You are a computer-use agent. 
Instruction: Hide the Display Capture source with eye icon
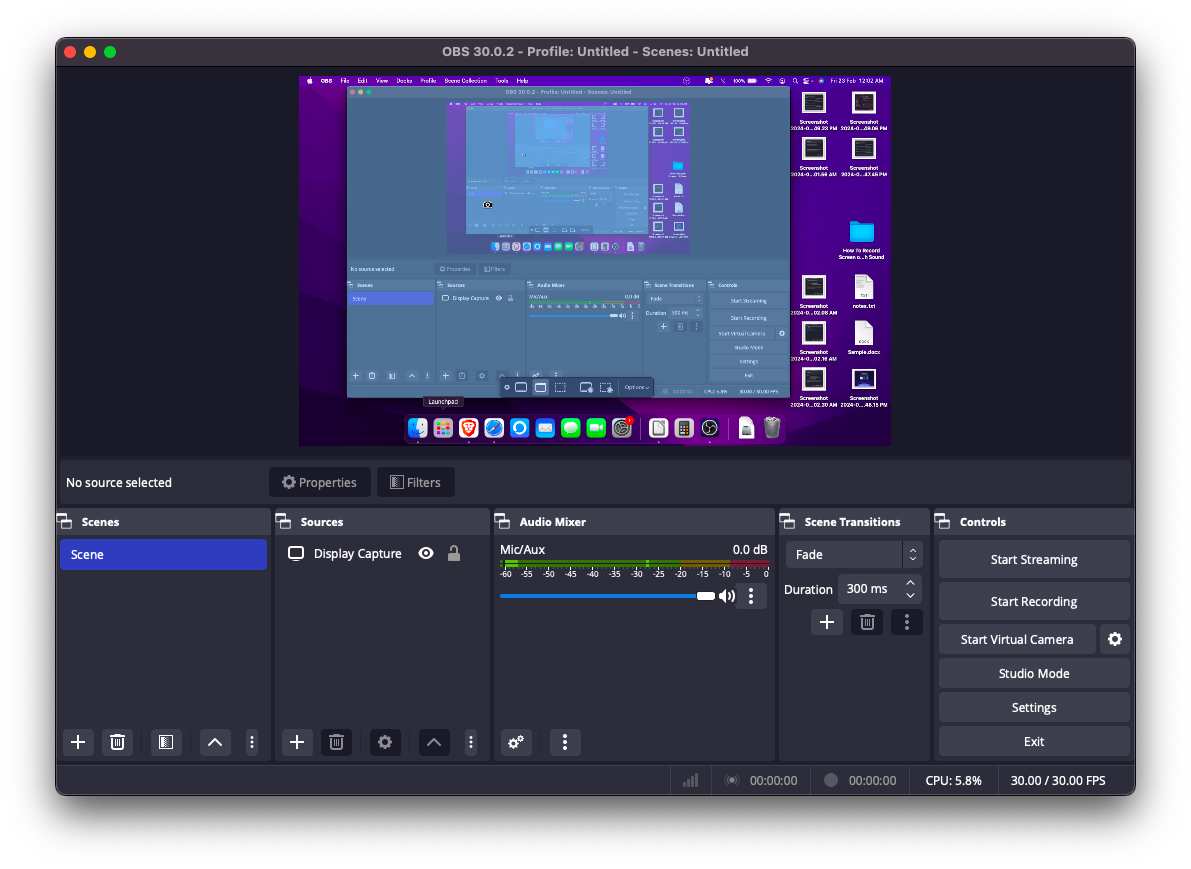tap(426, 554)
